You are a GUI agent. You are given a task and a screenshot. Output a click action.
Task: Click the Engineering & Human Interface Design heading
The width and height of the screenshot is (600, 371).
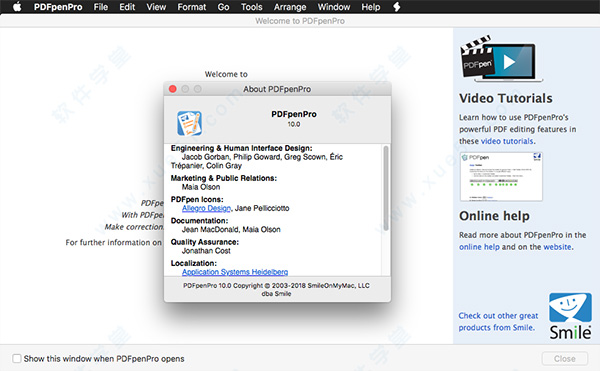click(241, 148)
